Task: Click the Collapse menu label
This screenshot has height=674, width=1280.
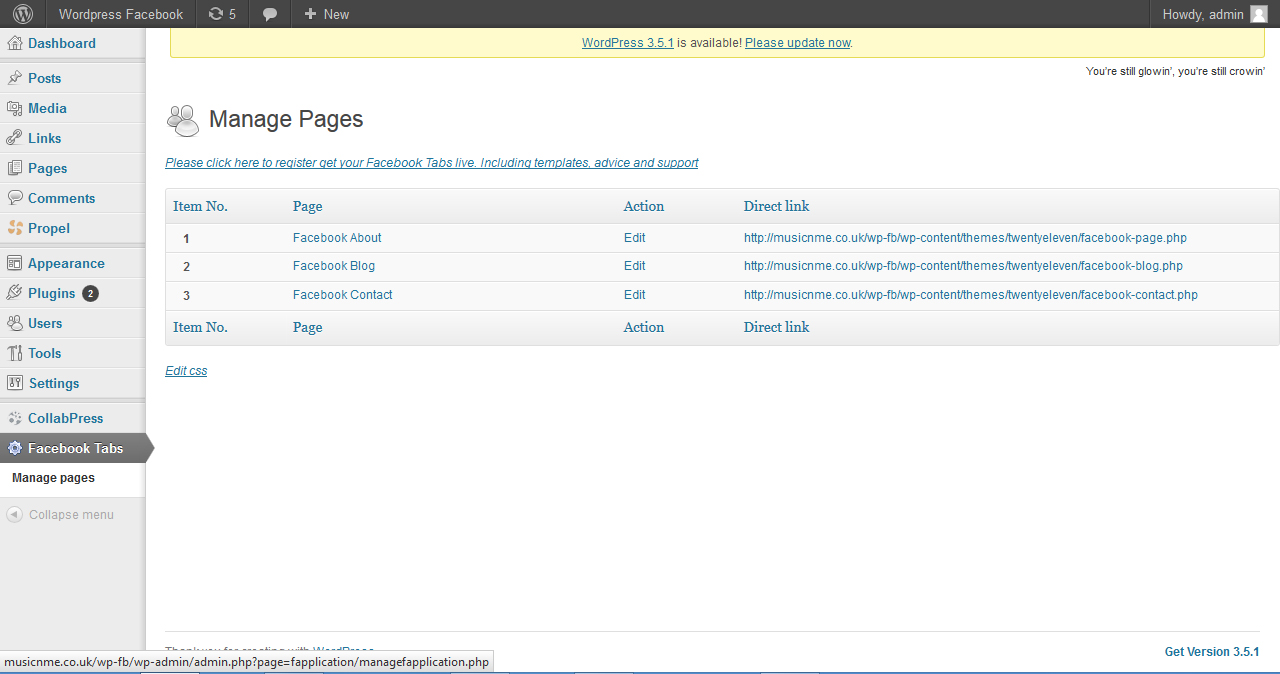Action: coord(71,515)
